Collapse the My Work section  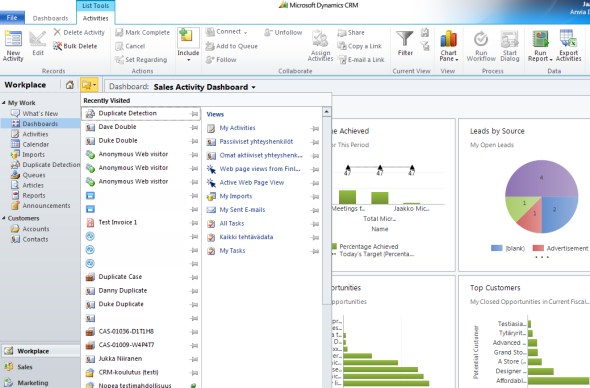point(4,103)
